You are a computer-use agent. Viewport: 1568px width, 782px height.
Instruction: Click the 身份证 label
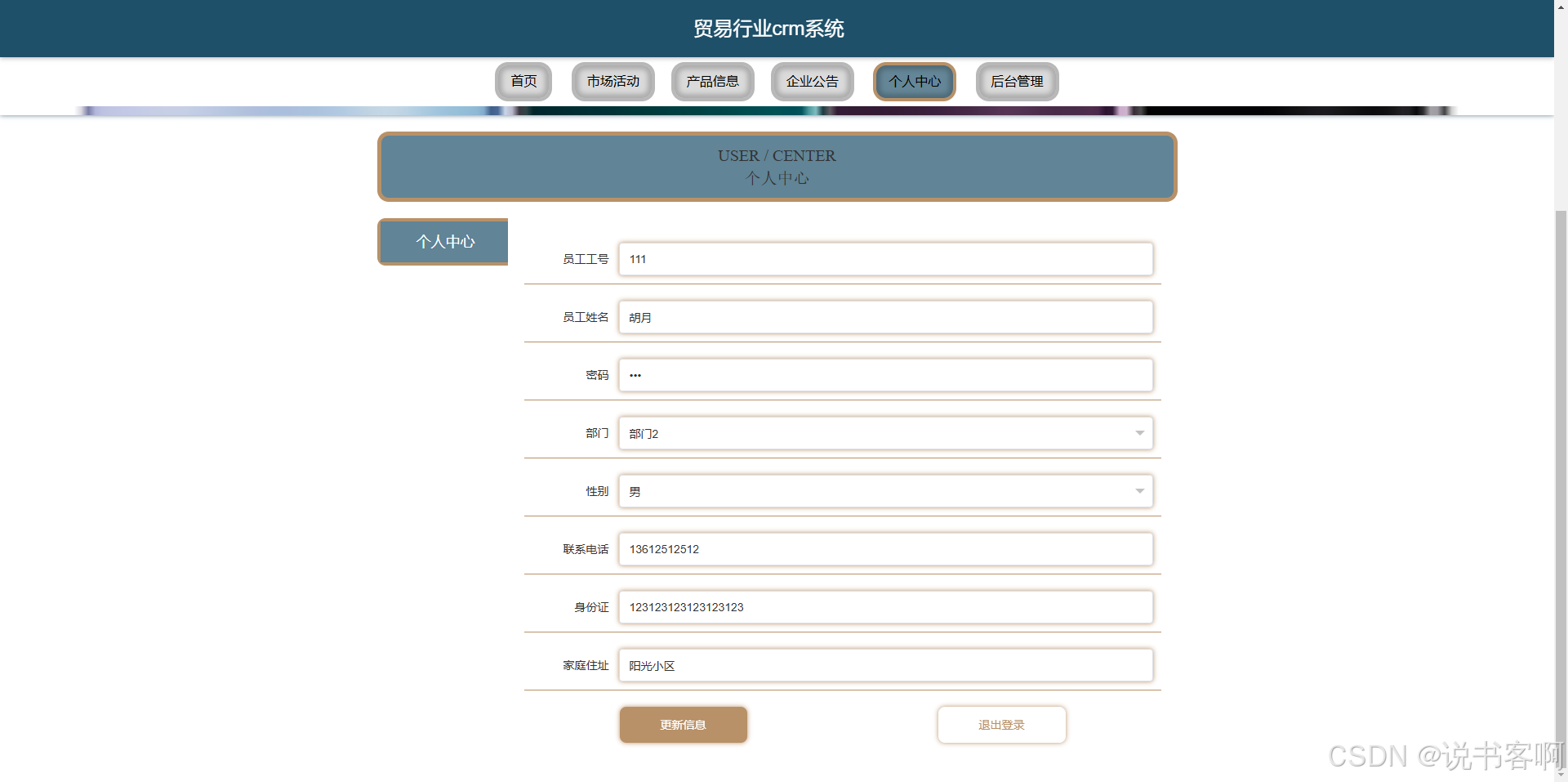pos(591,607)
